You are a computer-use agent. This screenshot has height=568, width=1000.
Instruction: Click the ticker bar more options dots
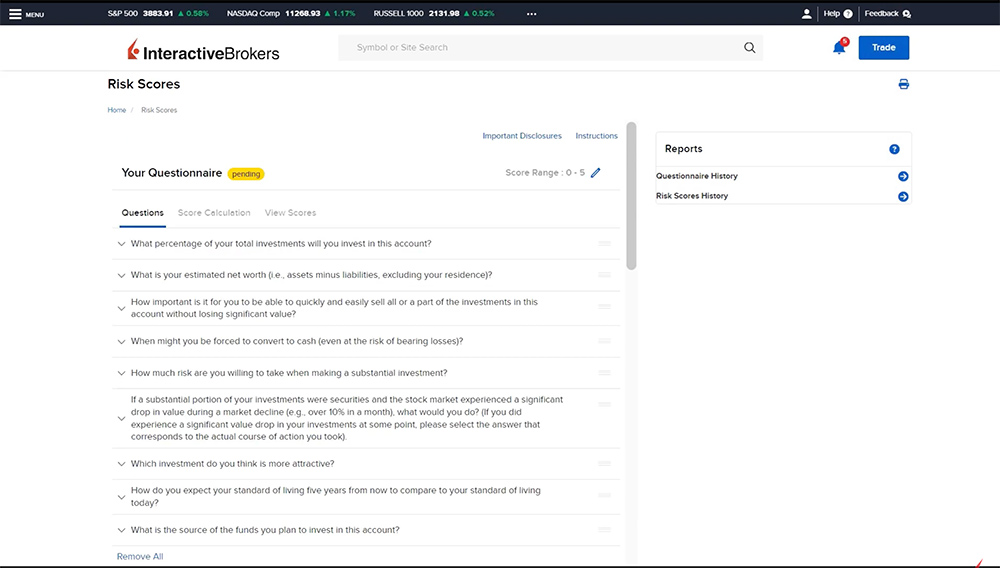531,14
